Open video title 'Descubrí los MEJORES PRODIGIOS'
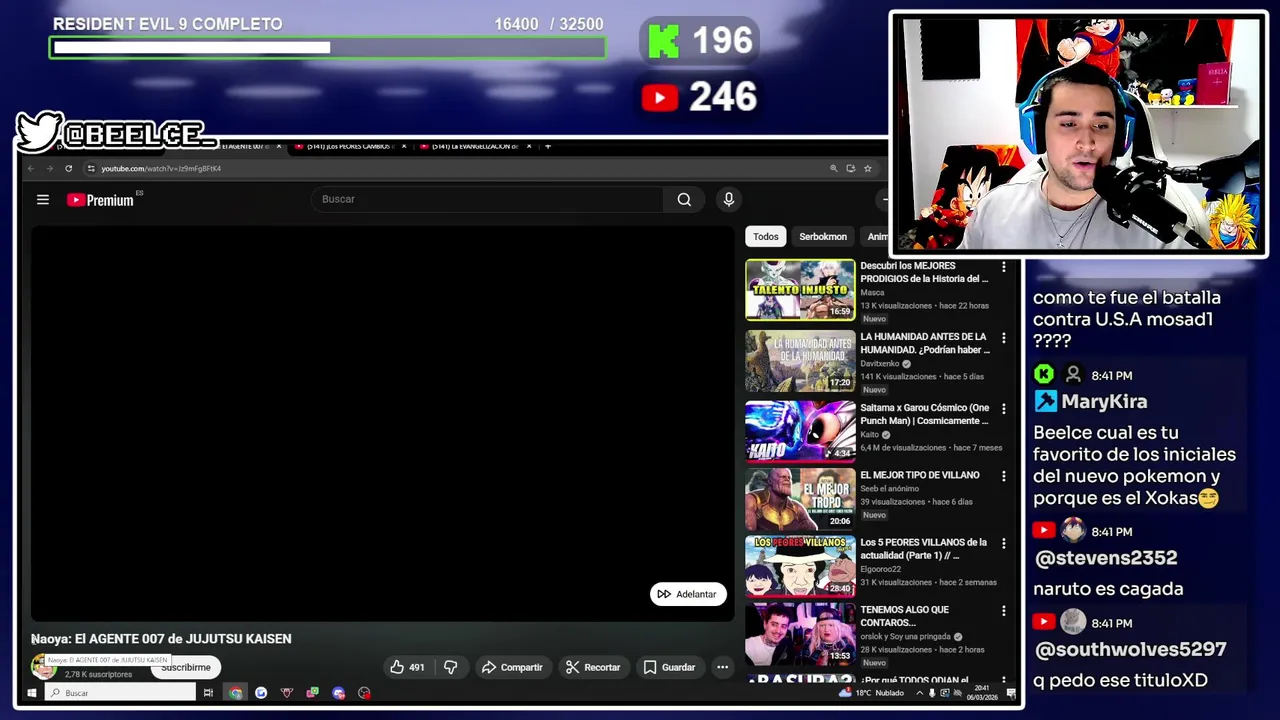 click(x=924, y=272)
